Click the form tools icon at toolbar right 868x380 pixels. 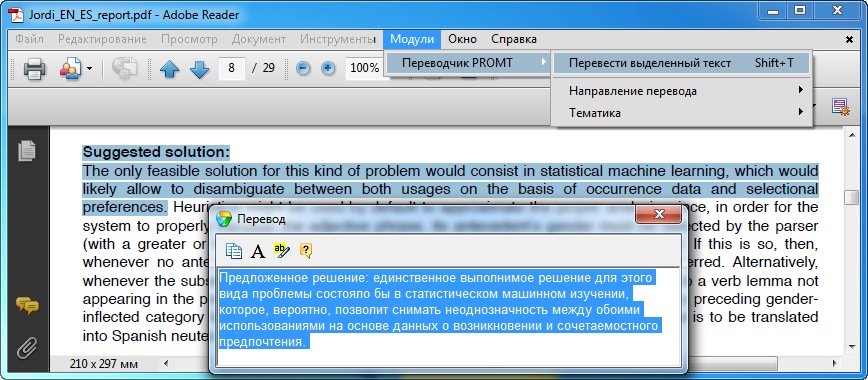840,107
